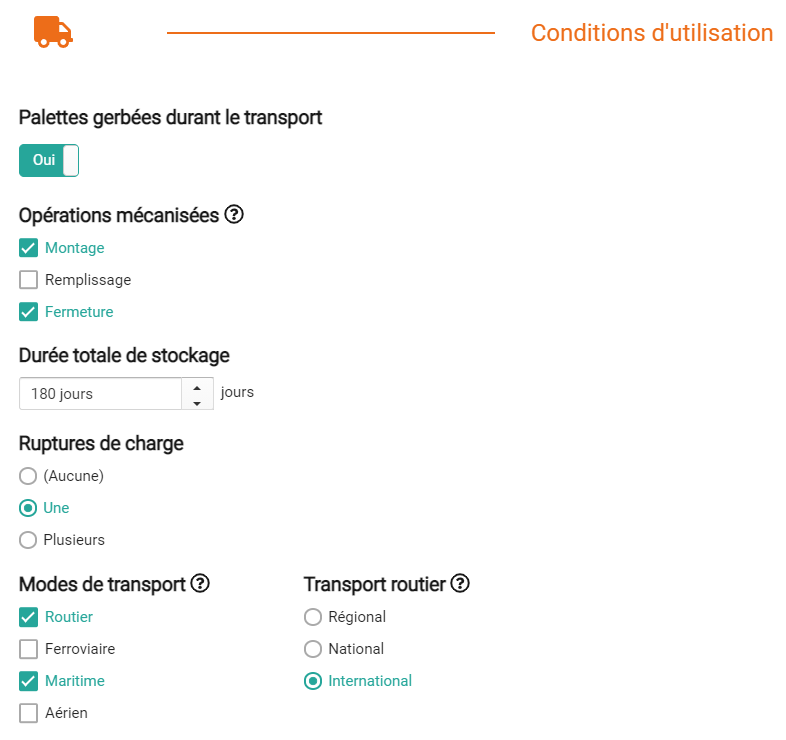Open help for Opérations mécanisées
This screenshot has width=786, height=740.
(234, 214)
